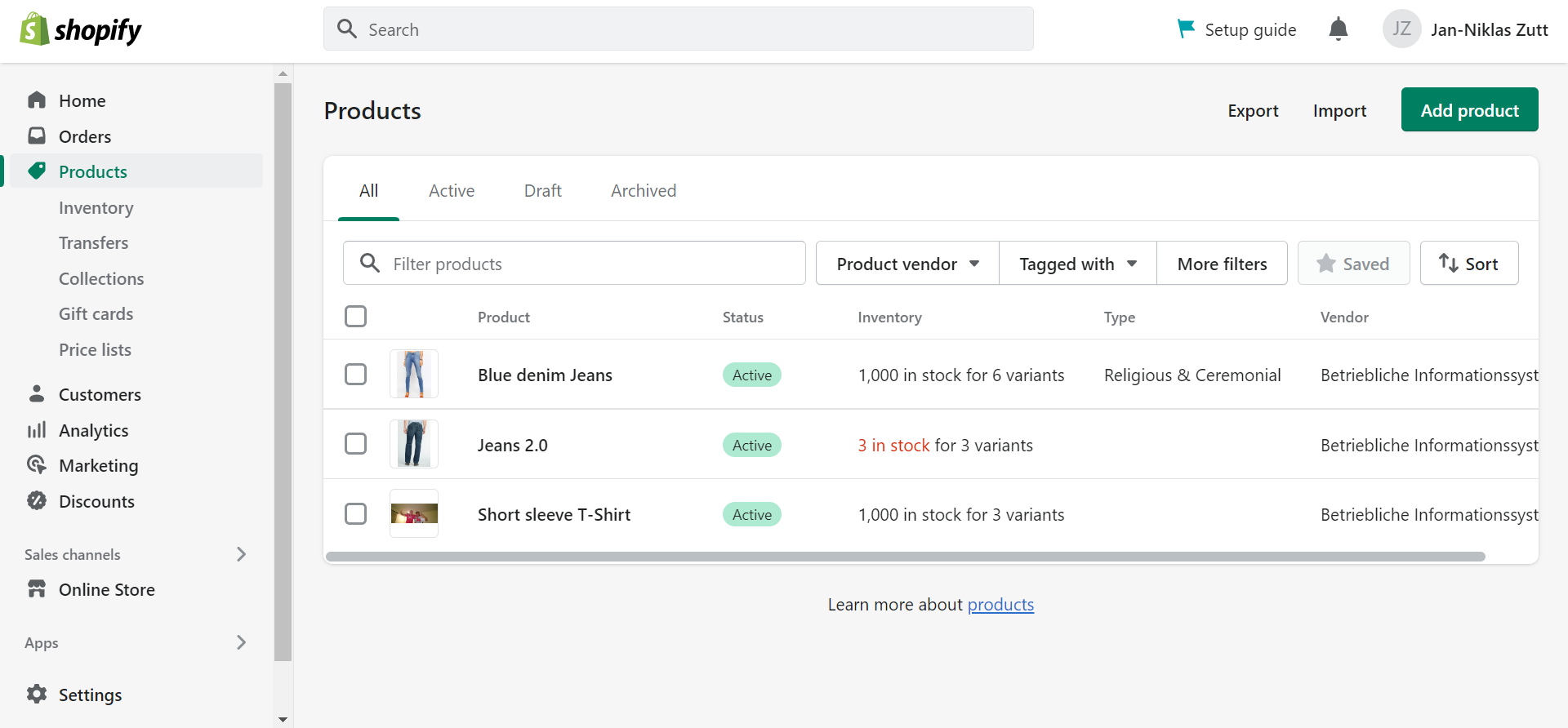Click the Discounts badge icon
Screen dimensions: 1568x728
click(x=37, y=500)
